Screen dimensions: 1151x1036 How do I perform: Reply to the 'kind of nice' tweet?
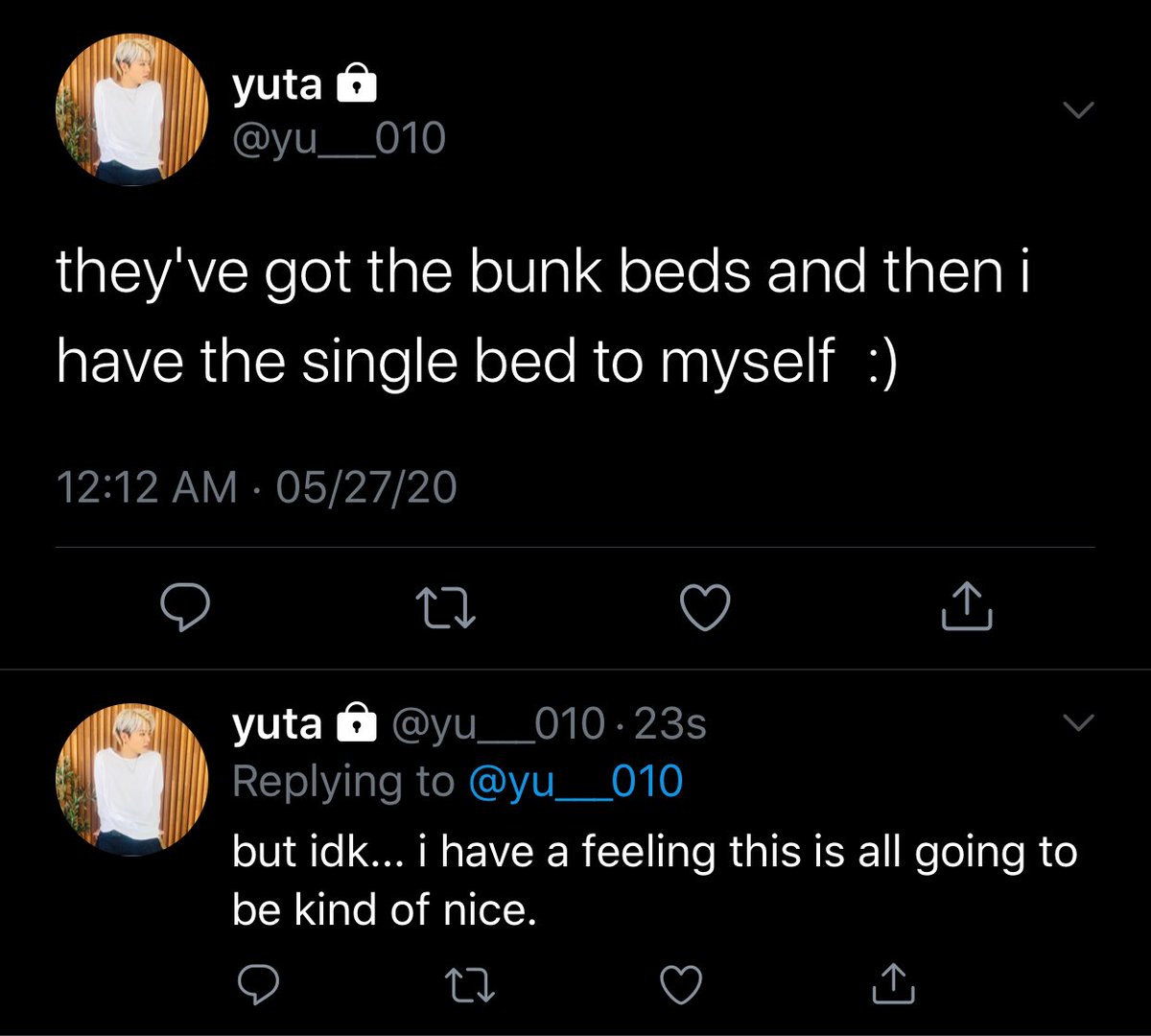tap(256, 983)
